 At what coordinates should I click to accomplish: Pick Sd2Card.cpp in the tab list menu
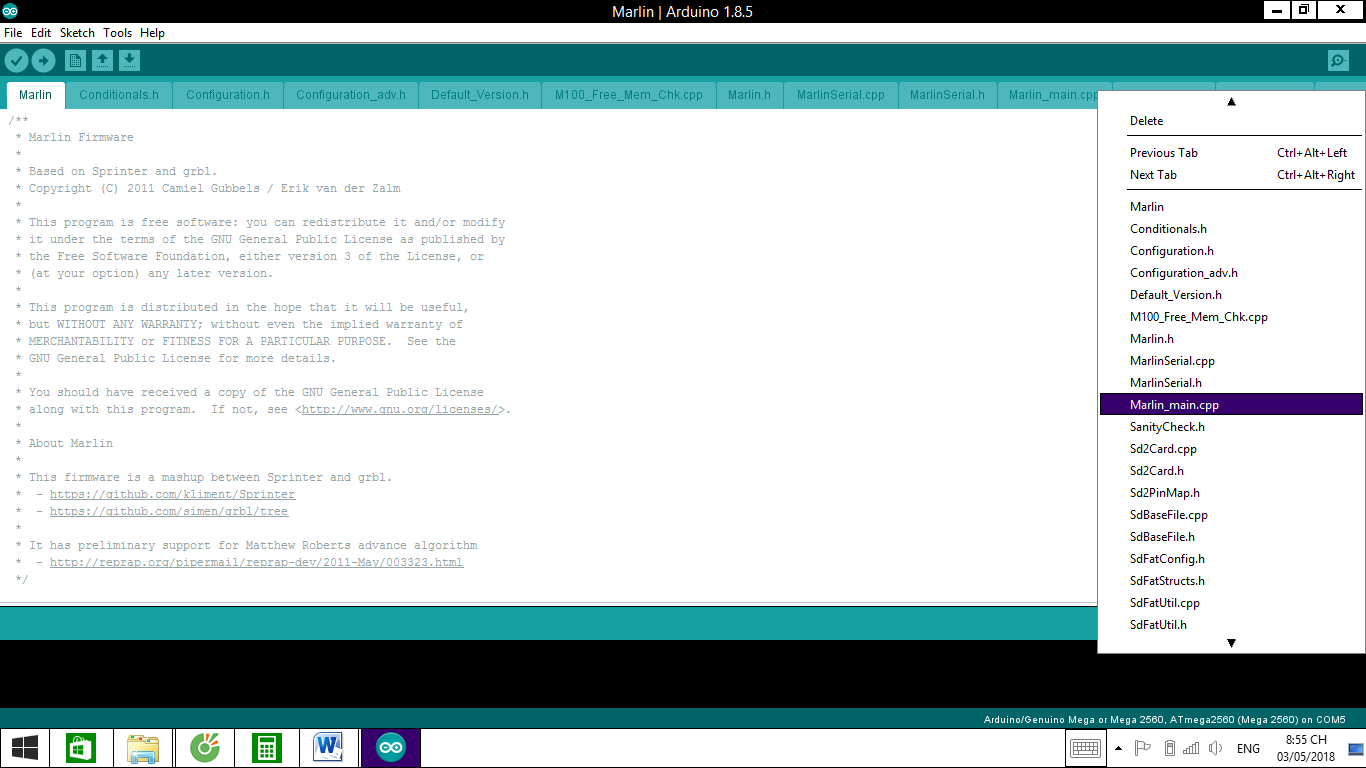[1231, 449]
